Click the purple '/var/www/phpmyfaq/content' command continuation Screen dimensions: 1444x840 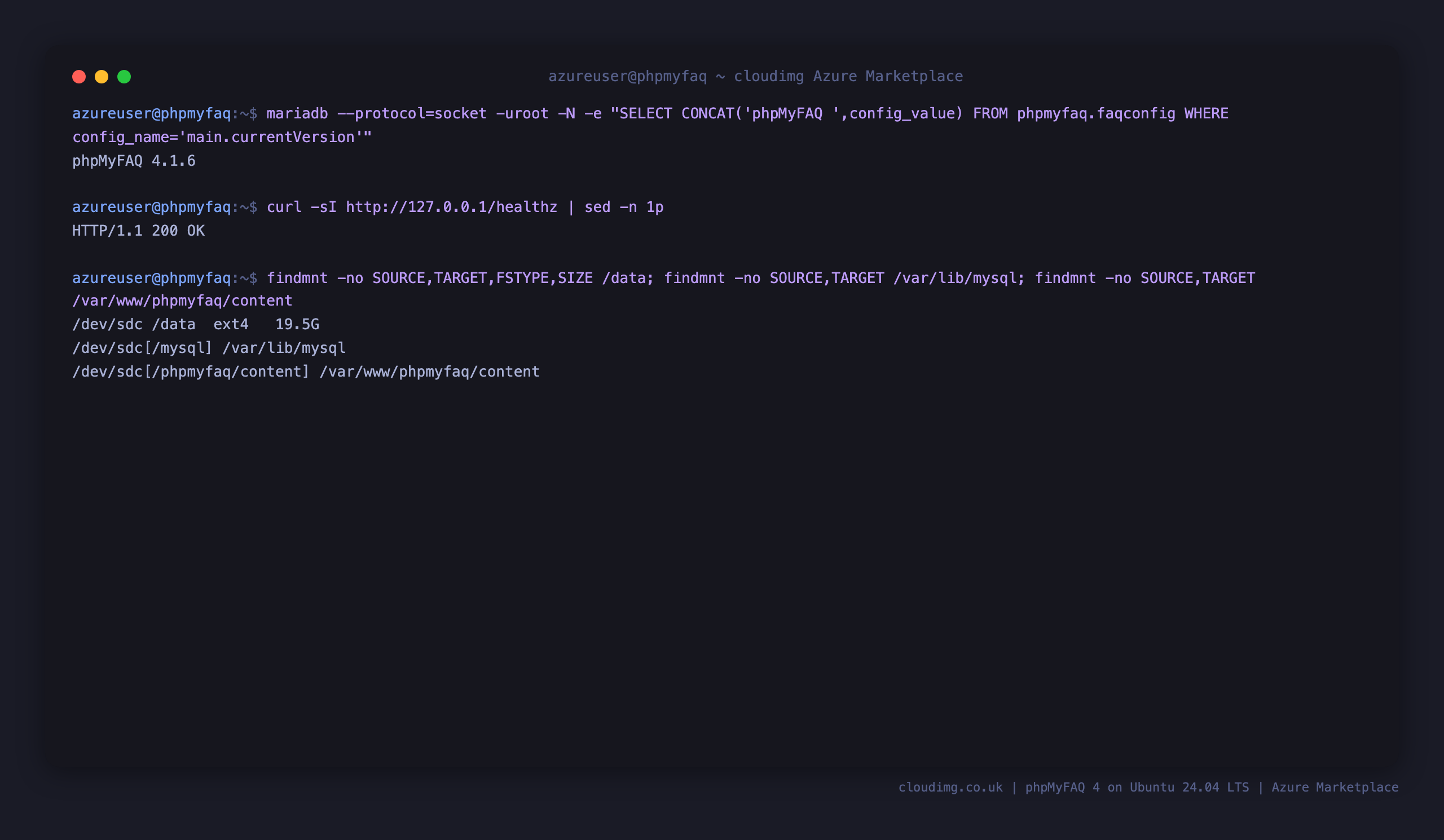(182, 300)
